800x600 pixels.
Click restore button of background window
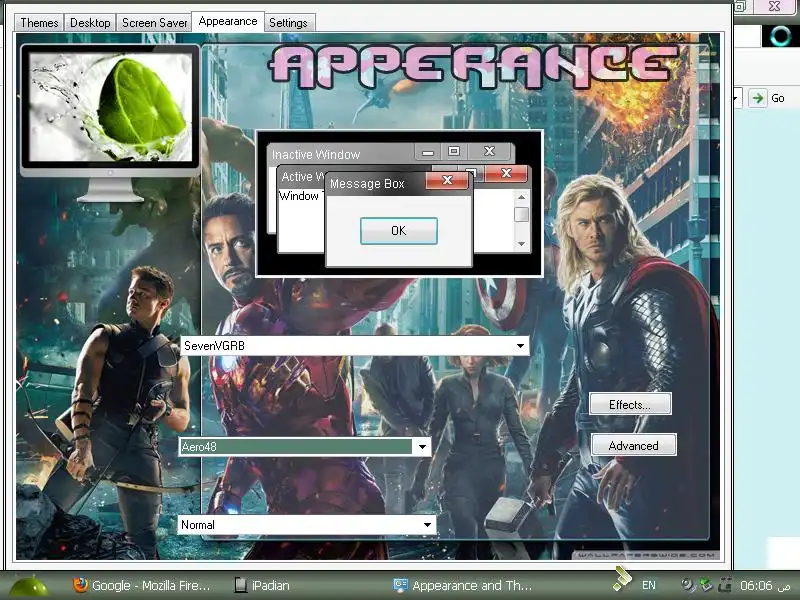pyautogui.click(x=741, y=6)
